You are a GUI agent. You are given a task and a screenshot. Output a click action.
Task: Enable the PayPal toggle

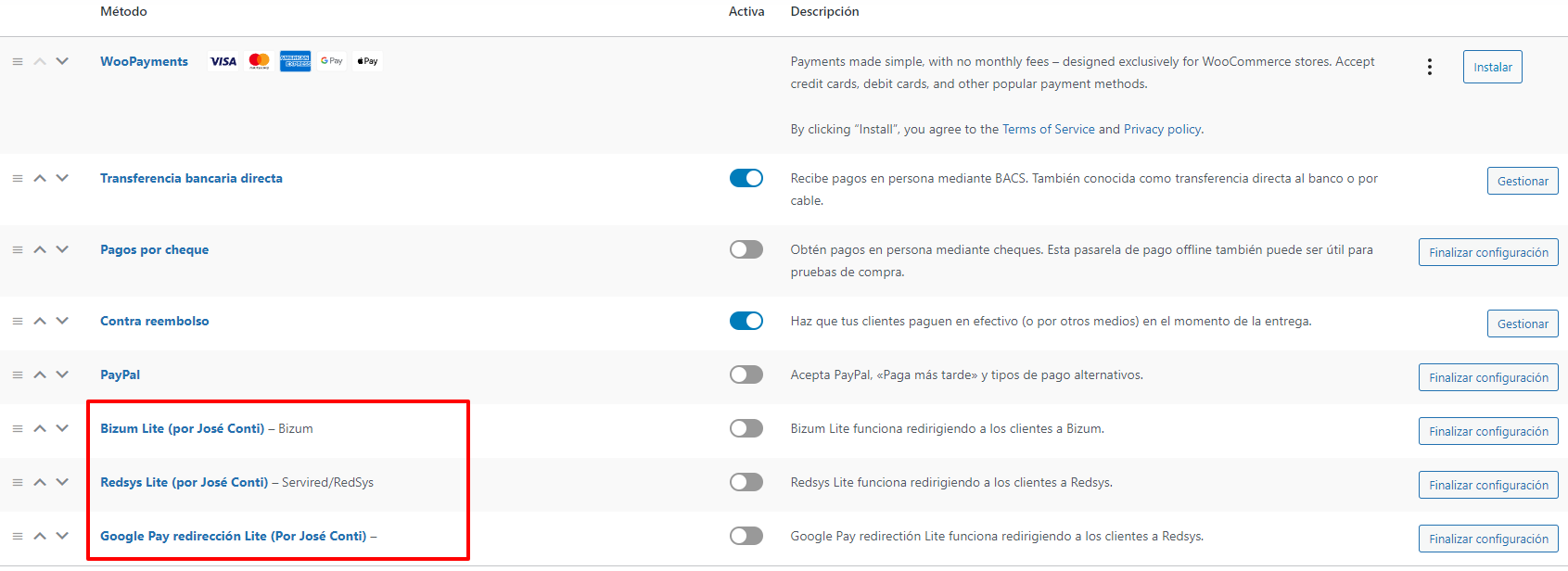[746, 374]
